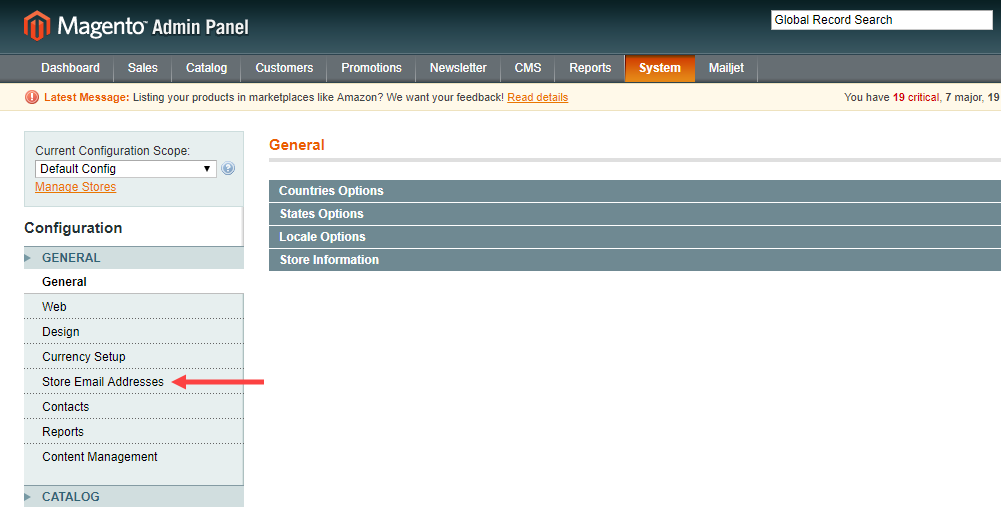Open the Design configuration section
Screen dimensions: 1001x507
coord(134,331)
